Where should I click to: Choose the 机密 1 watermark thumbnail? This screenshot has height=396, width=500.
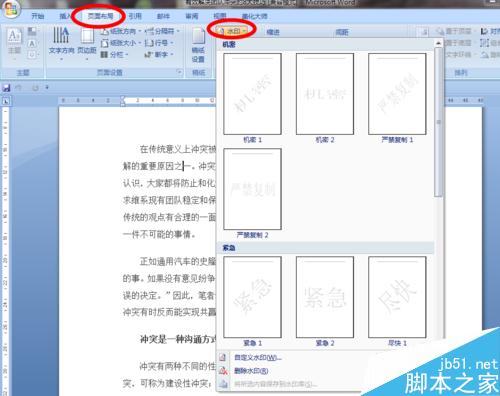[252, 94]
